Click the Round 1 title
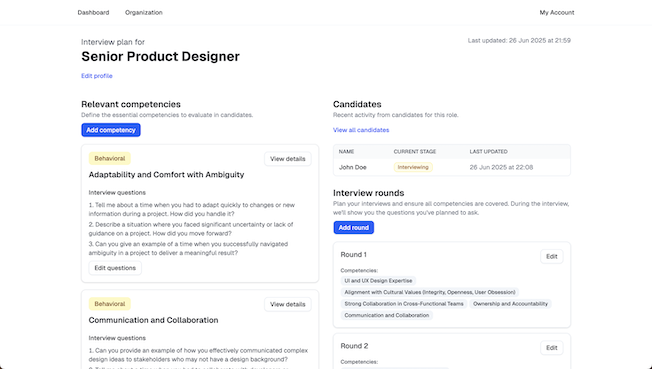652x369 pixels. (x=353, y=255)
